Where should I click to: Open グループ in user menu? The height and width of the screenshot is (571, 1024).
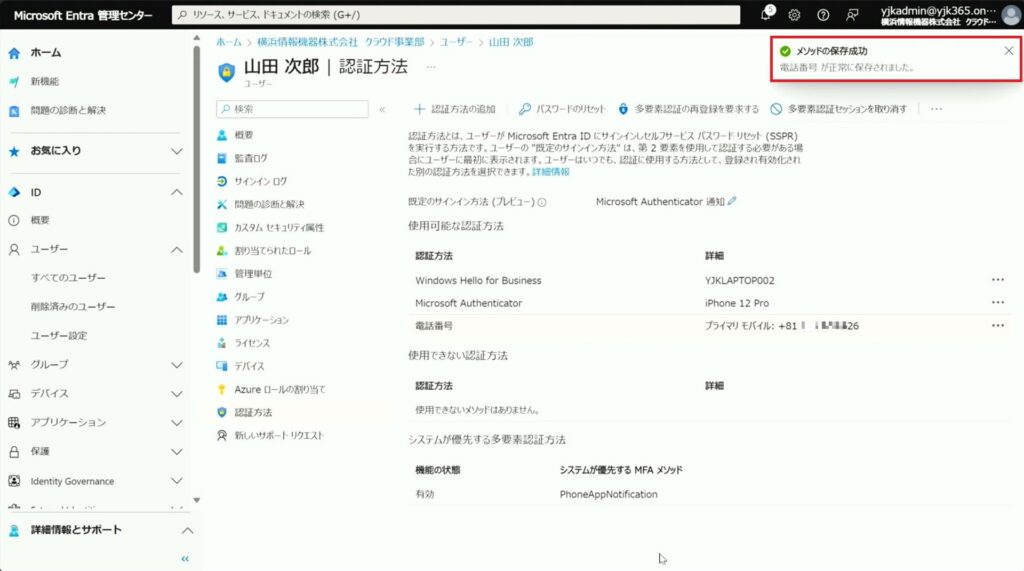[249, 297]
